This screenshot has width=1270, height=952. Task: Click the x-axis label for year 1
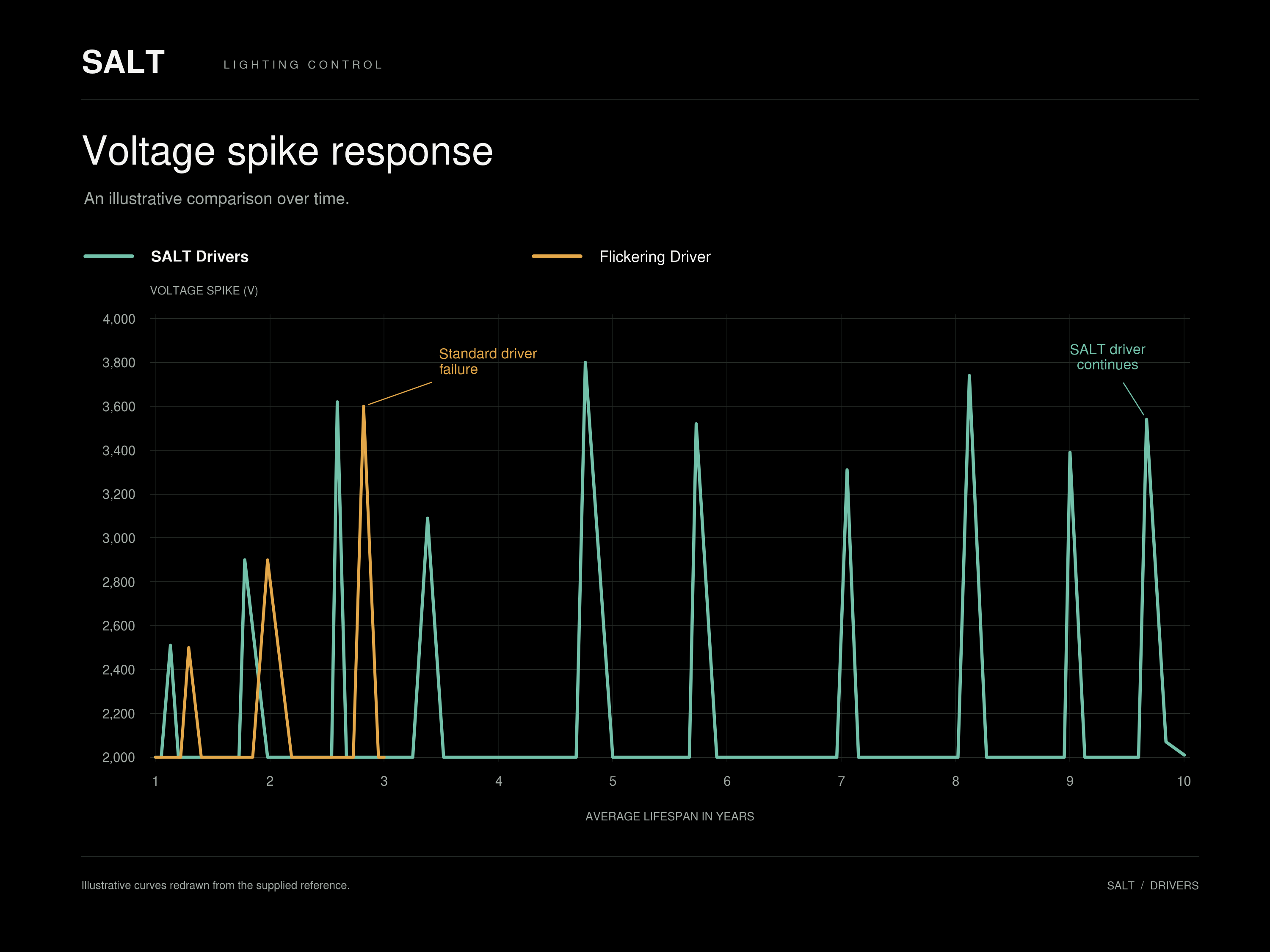click(156, 781)
